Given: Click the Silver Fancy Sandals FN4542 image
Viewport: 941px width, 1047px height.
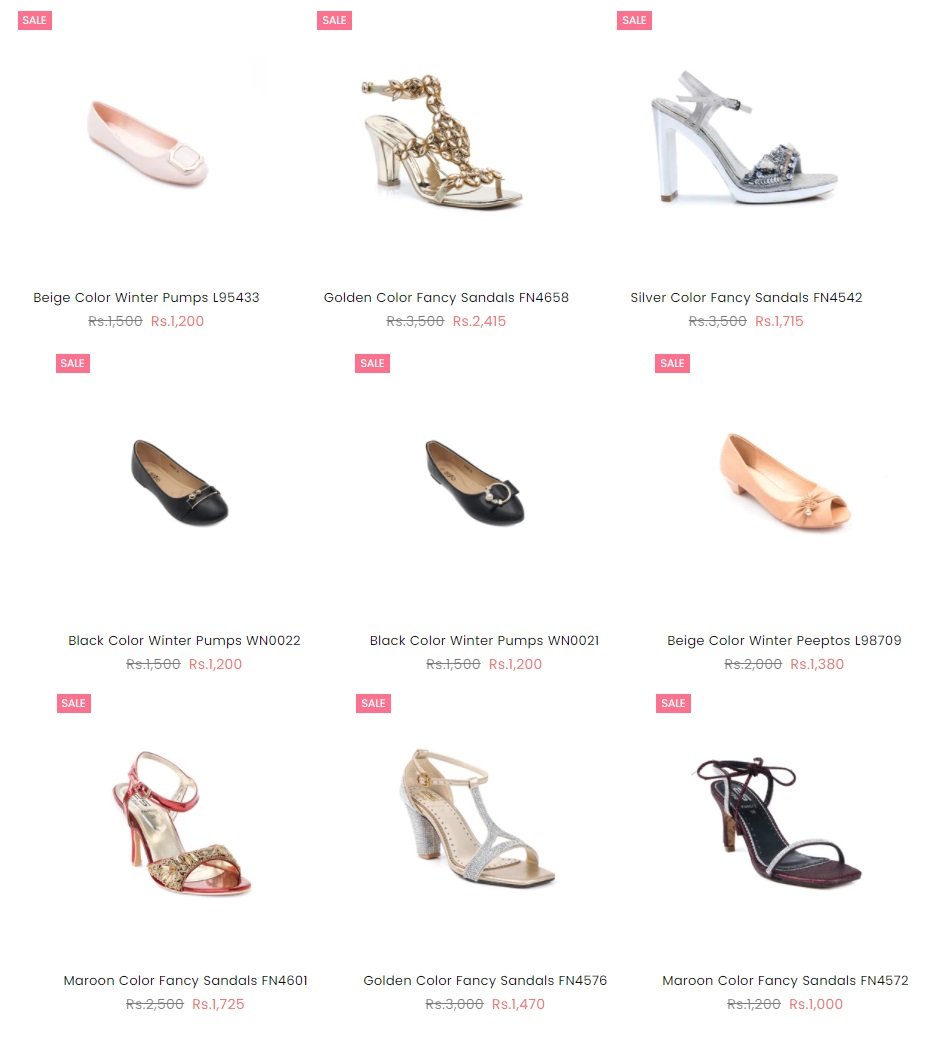Looking at the screenshot, I should [744, 137].
